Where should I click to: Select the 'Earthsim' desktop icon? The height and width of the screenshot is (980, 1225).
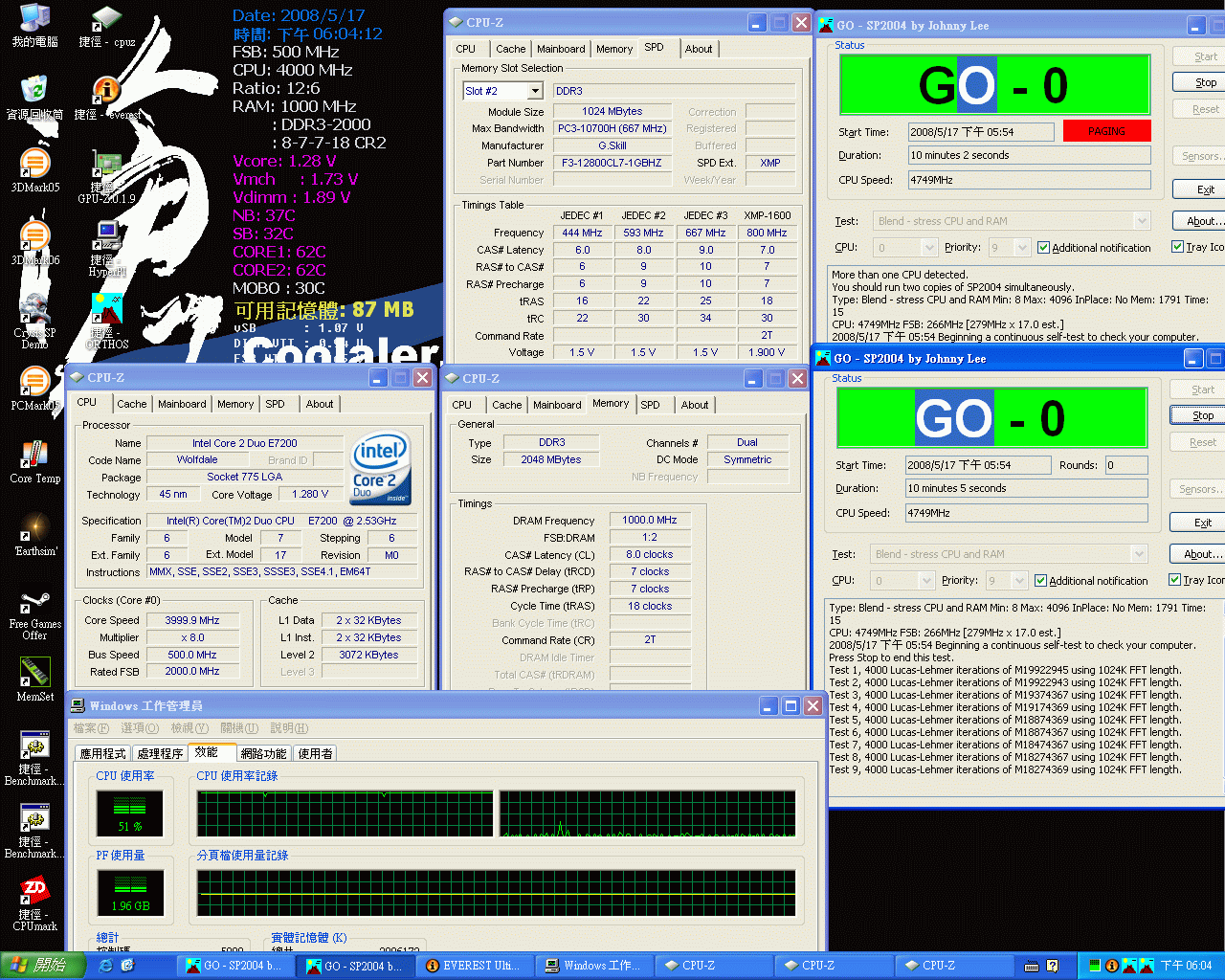click(x=34, y=534)
